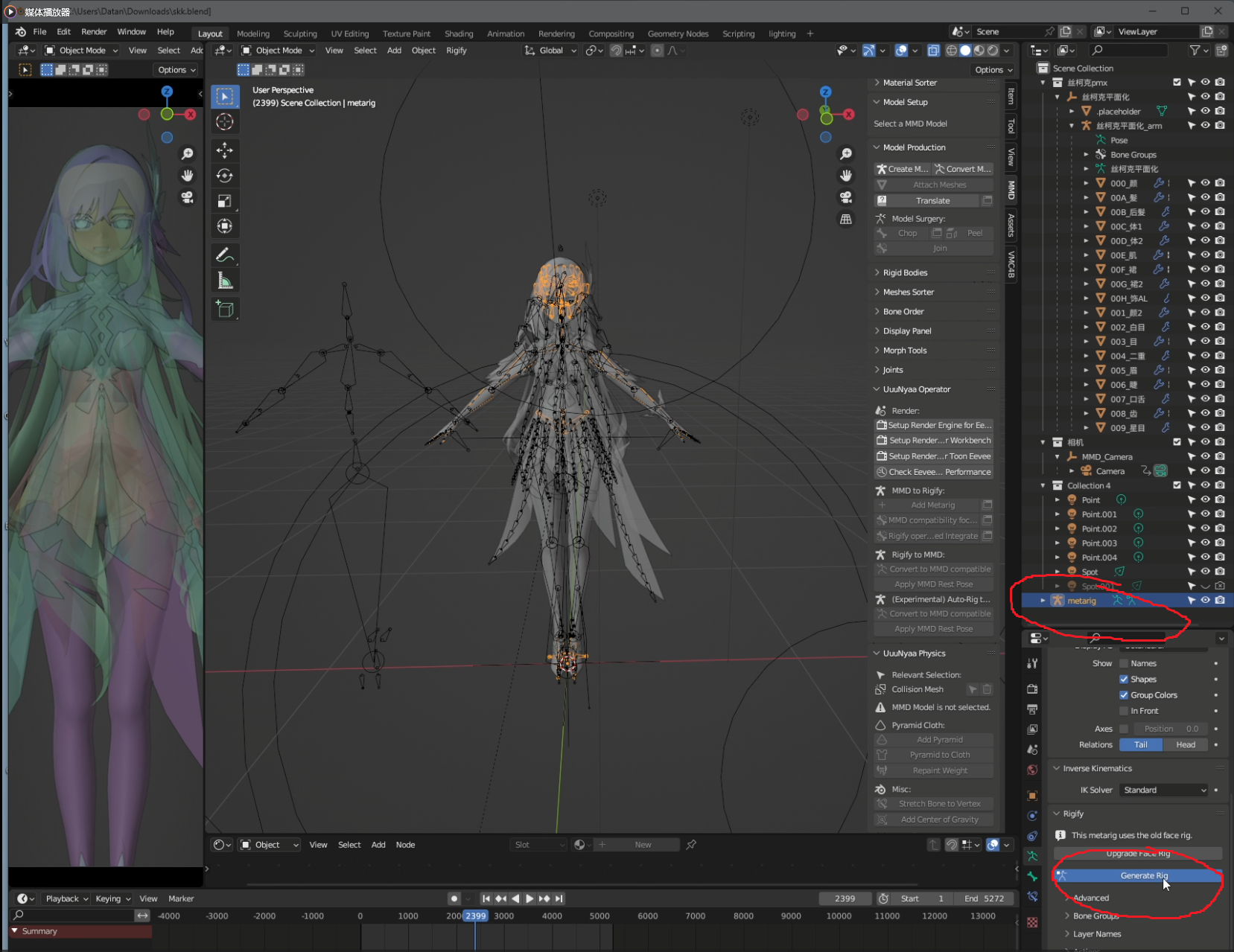Select the Measure tool
Screen dimensions: 1234x952
click(x=225, y=281)
